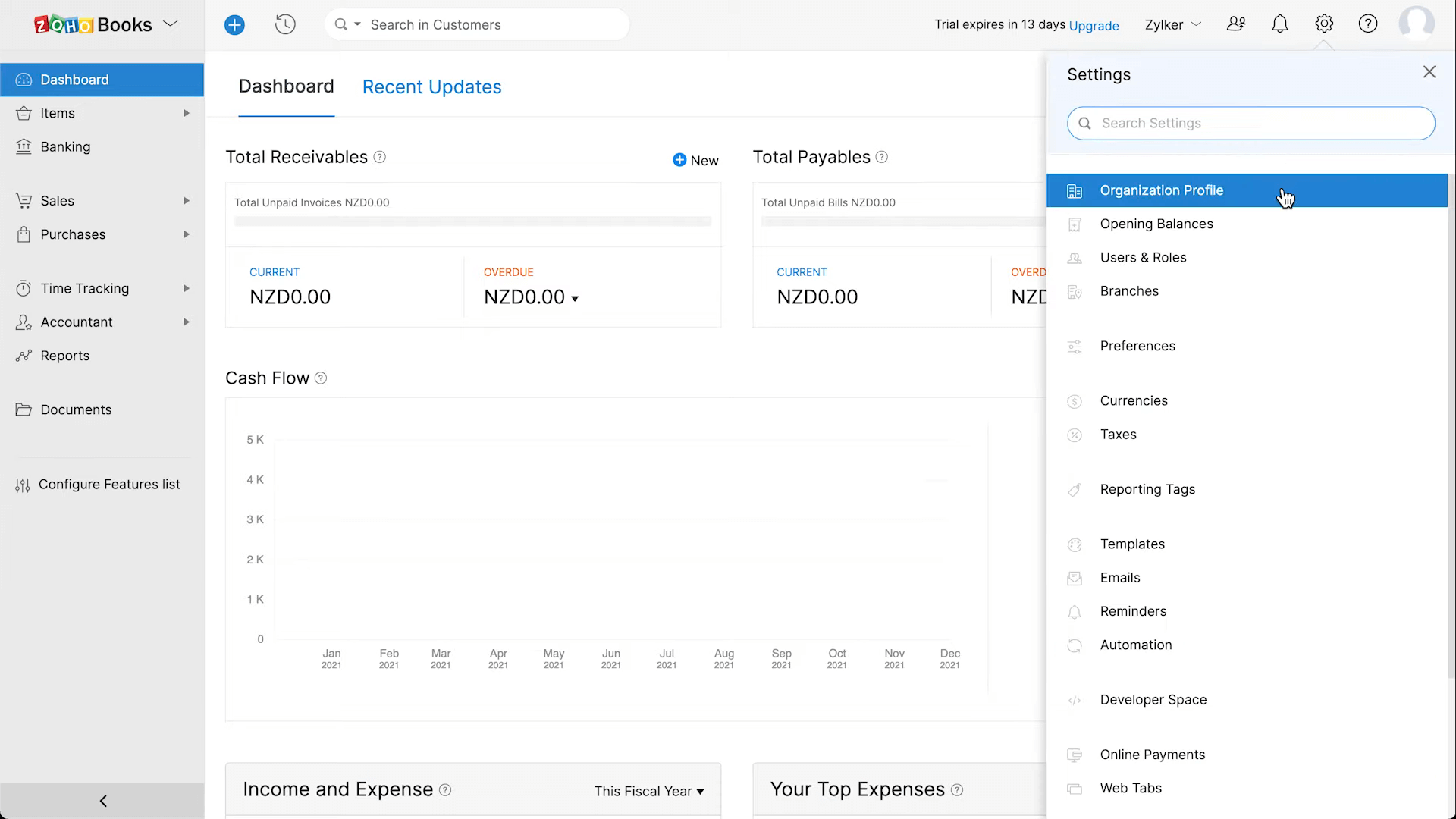Open the Reporting Tags settings

tap(1148, 489)
